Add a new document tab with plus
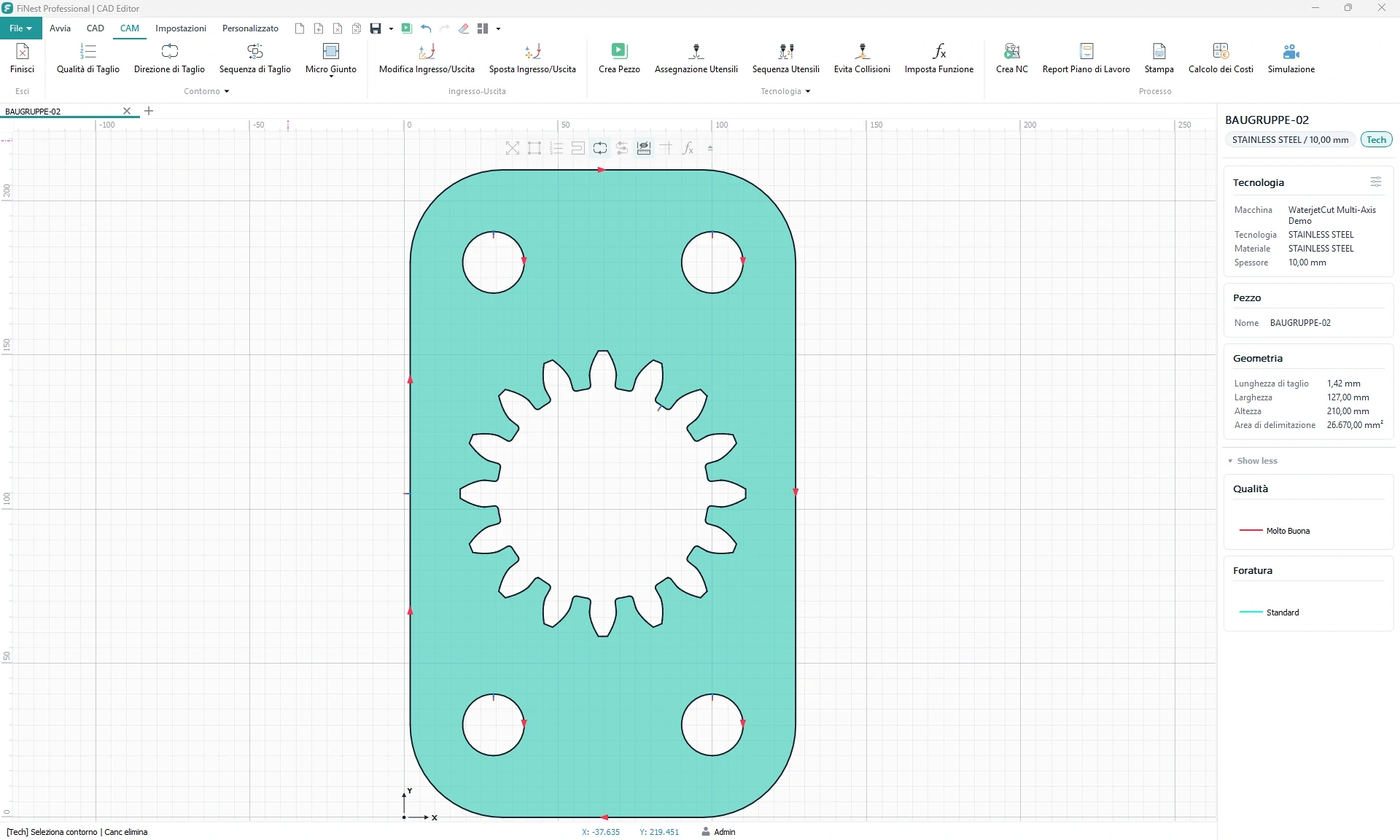 tap(149, 111)
